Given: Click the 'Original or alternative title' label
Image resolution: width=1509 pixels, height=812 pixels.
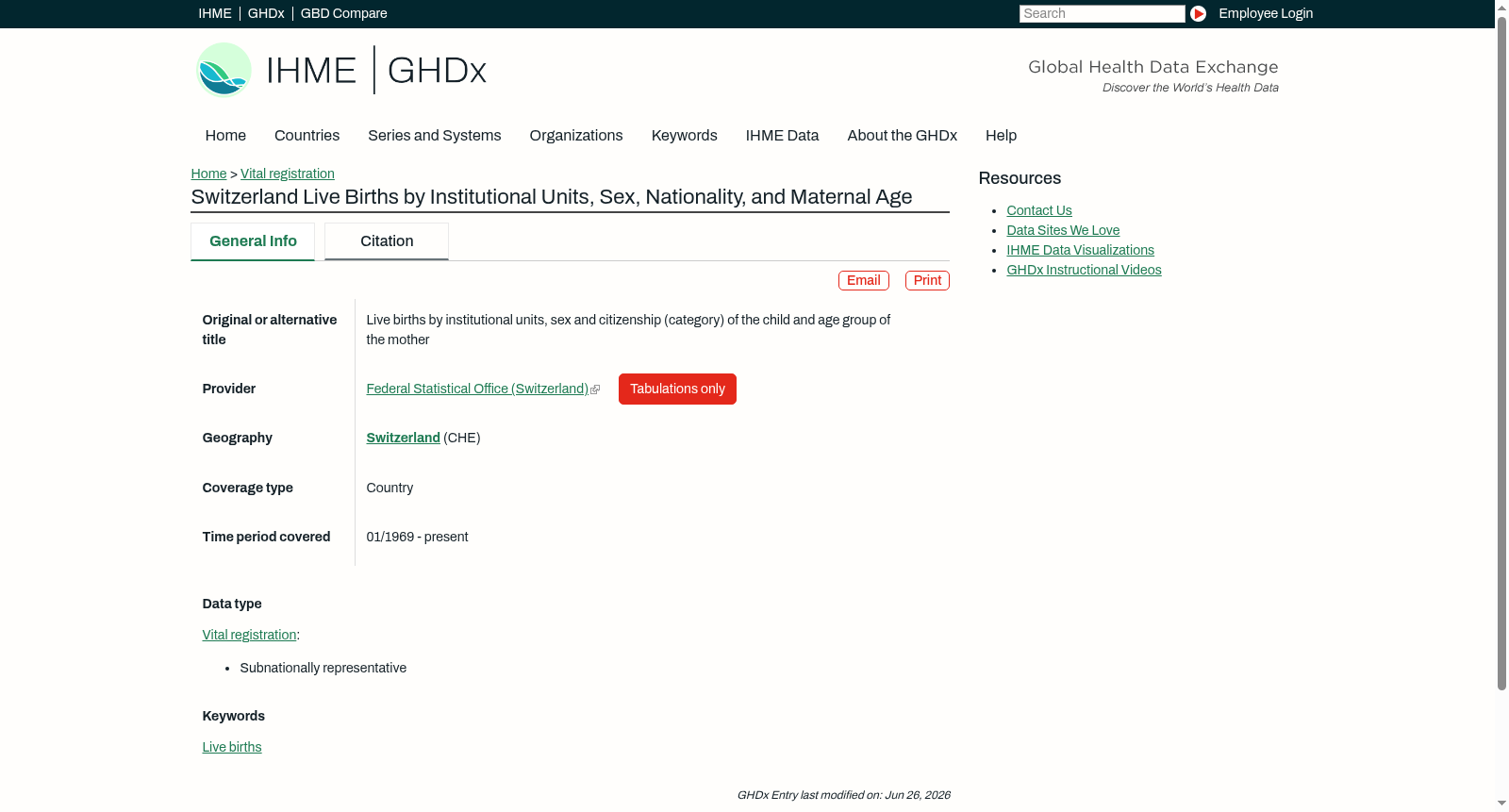Looking at the screenshot, I should point(270,330).
